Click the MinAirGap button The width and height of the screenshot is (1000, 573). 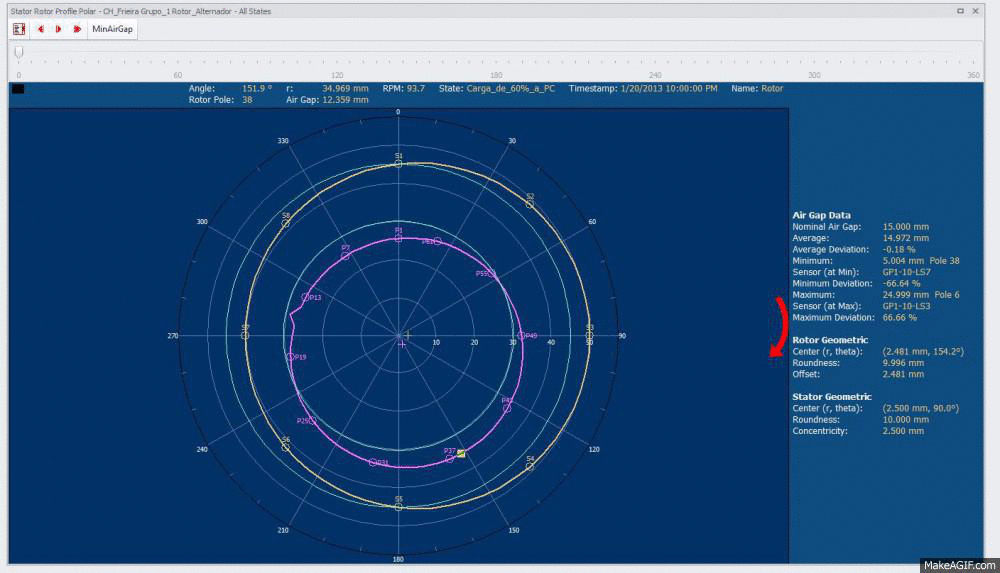coord(112,29)
